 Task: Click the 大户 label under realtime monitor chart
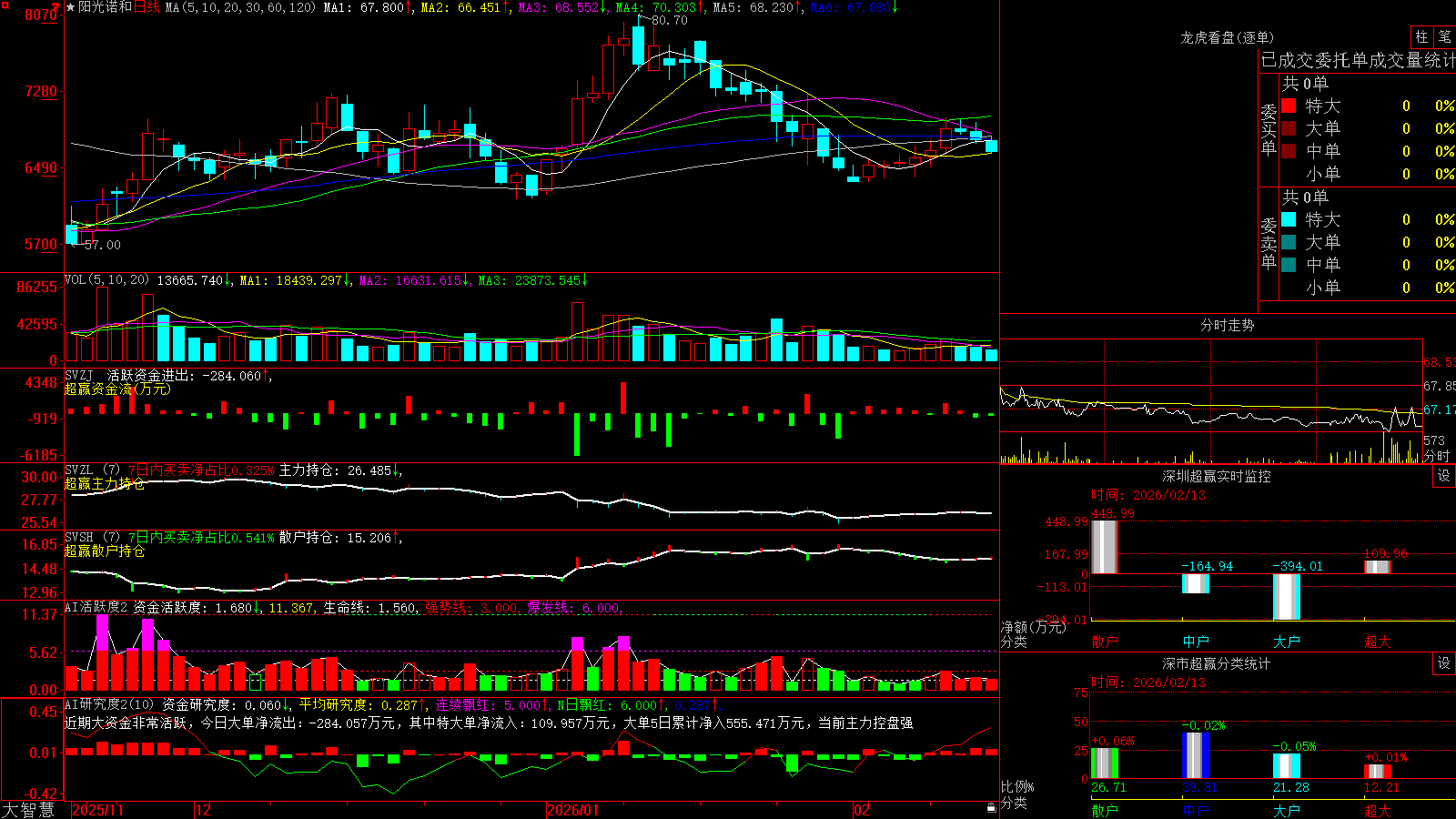(1286, 642)
